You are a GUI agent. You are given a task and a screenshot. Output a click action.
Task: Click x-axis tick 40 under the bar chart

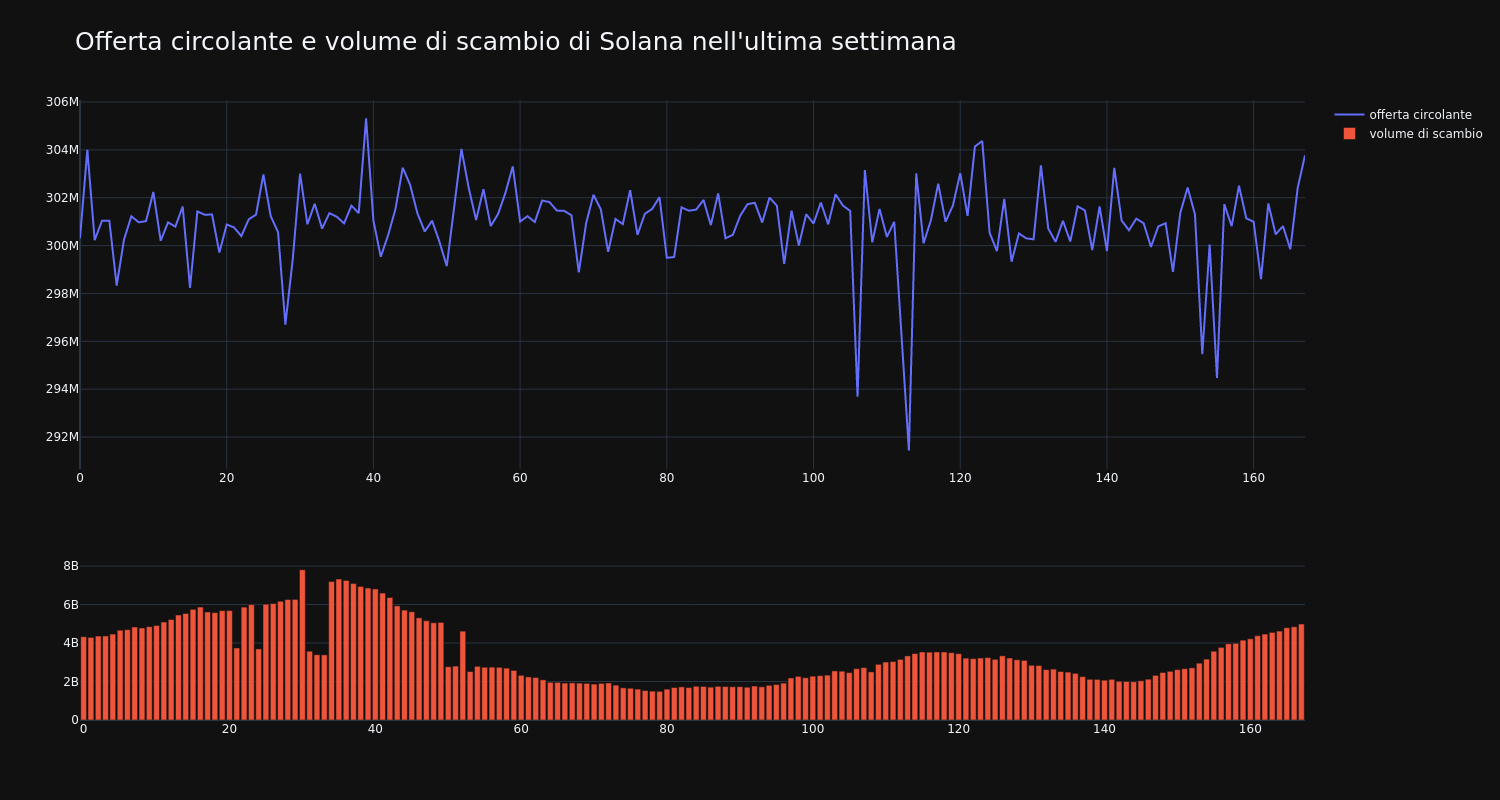click(375, 729)
